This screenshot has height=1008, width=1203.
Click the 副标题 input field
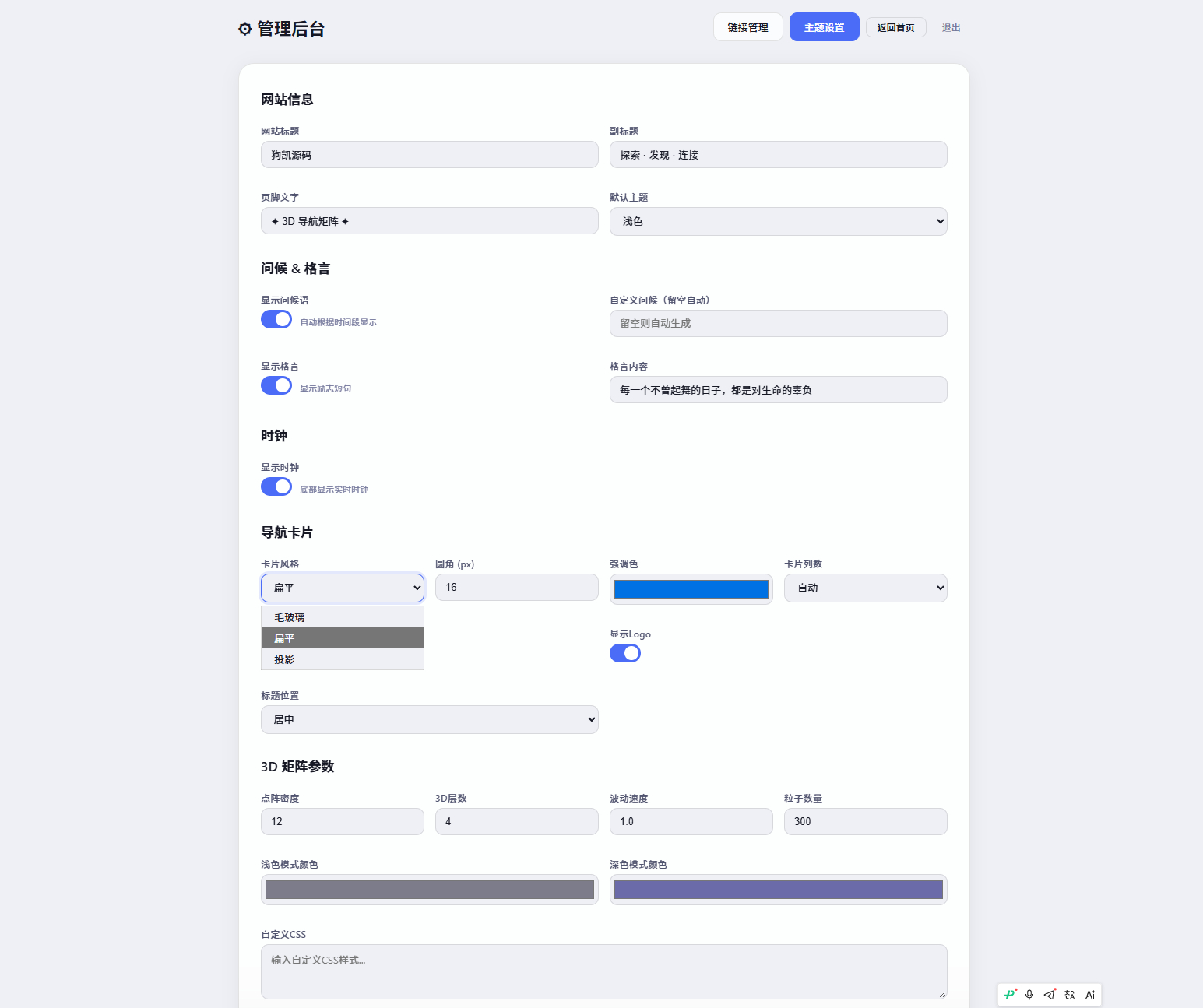[779, 155]
